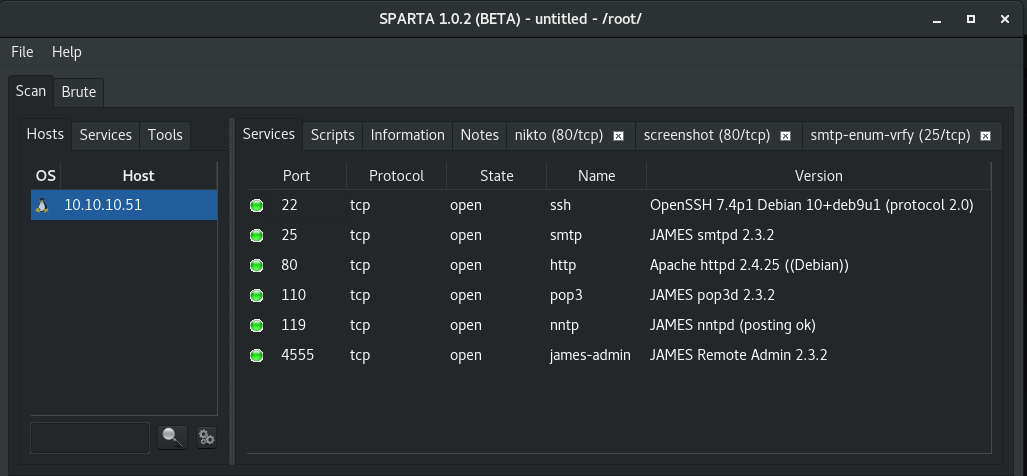
Task: Open the Scripts tab
Action: tap(333, 136)
